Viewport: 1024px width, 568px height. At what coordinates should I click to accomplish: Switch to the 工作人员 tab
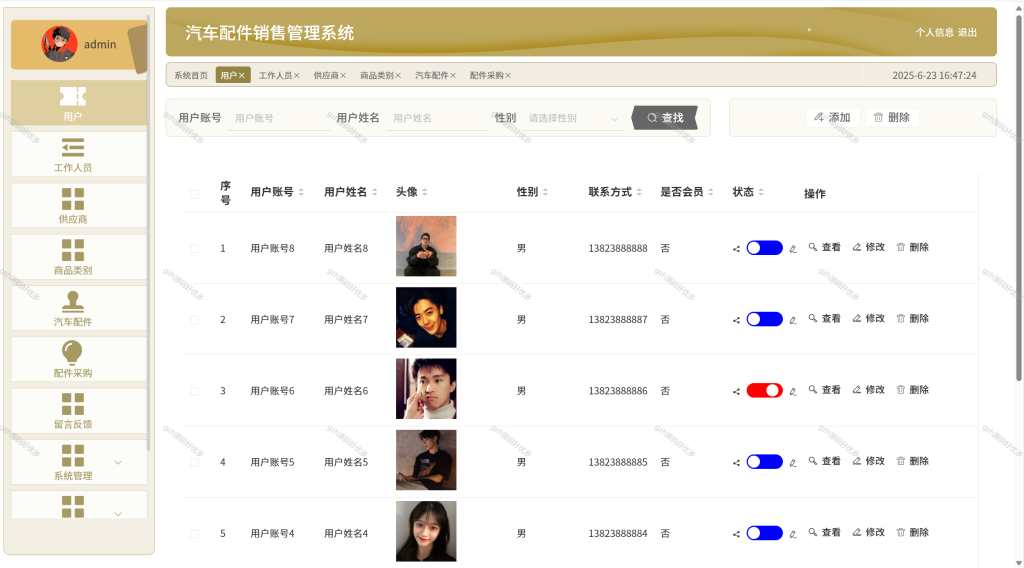(275, 76)
